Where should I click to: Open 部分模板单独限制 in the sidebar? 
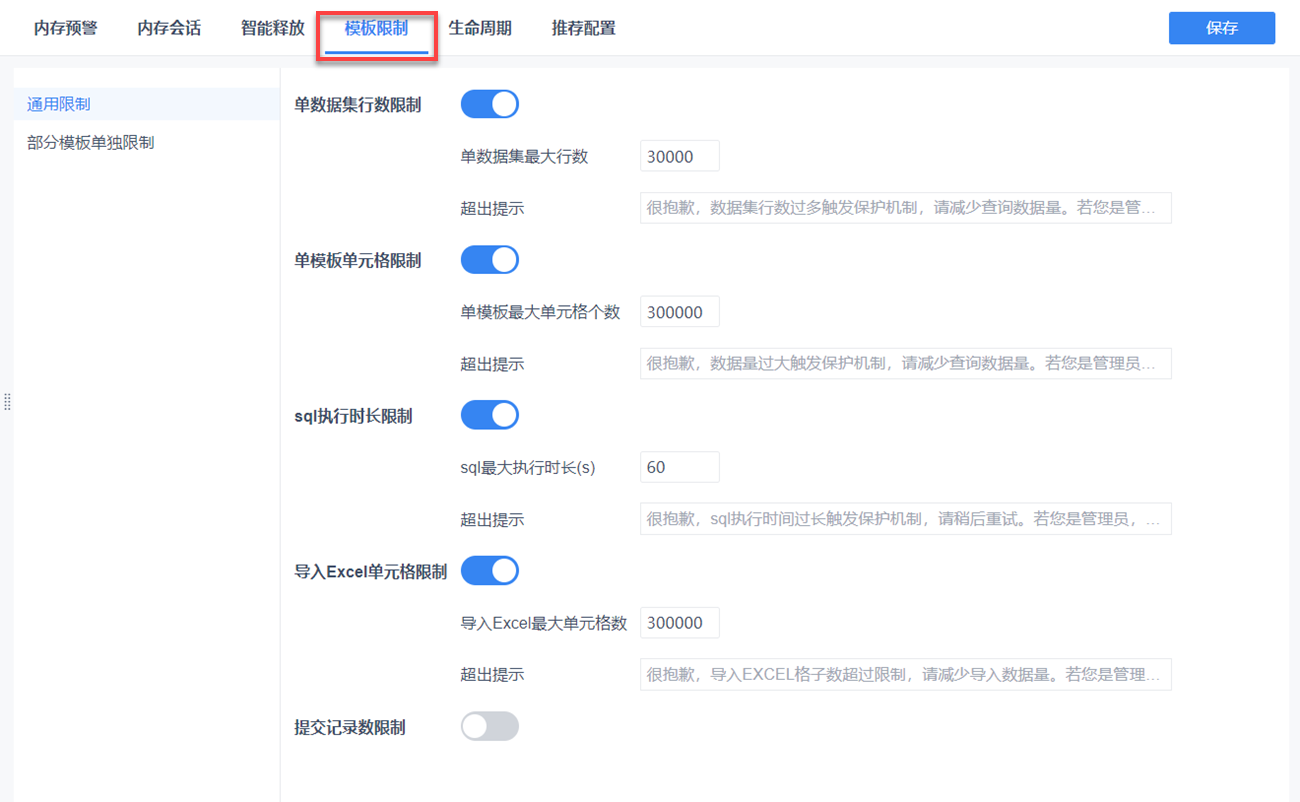pos(147,143)
